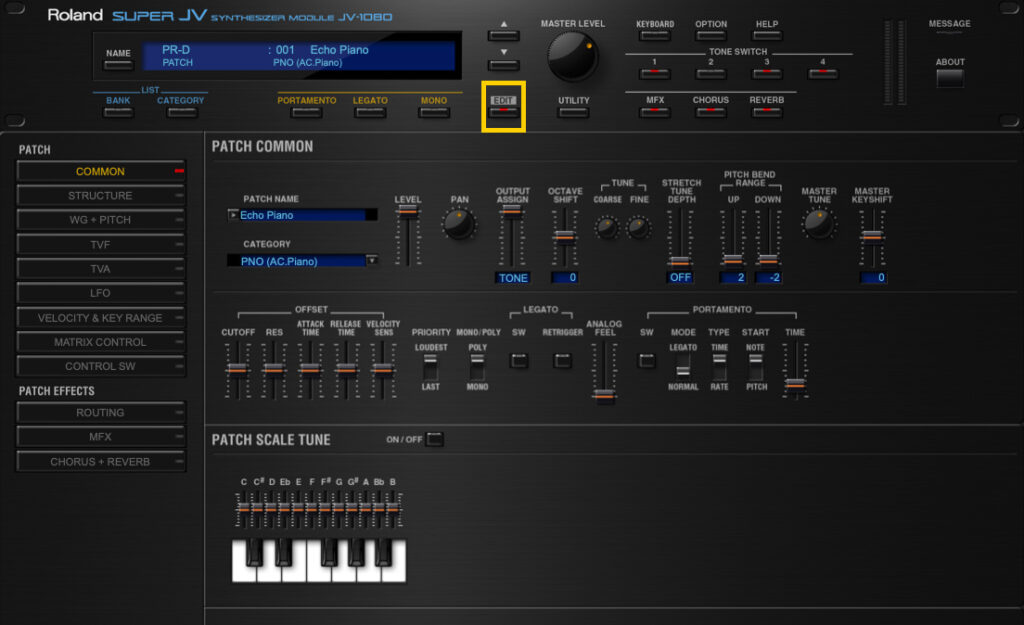This screenshot has width=1024, height=625.
Task: Click the TONE output assign value box
Action: (513, 278)
